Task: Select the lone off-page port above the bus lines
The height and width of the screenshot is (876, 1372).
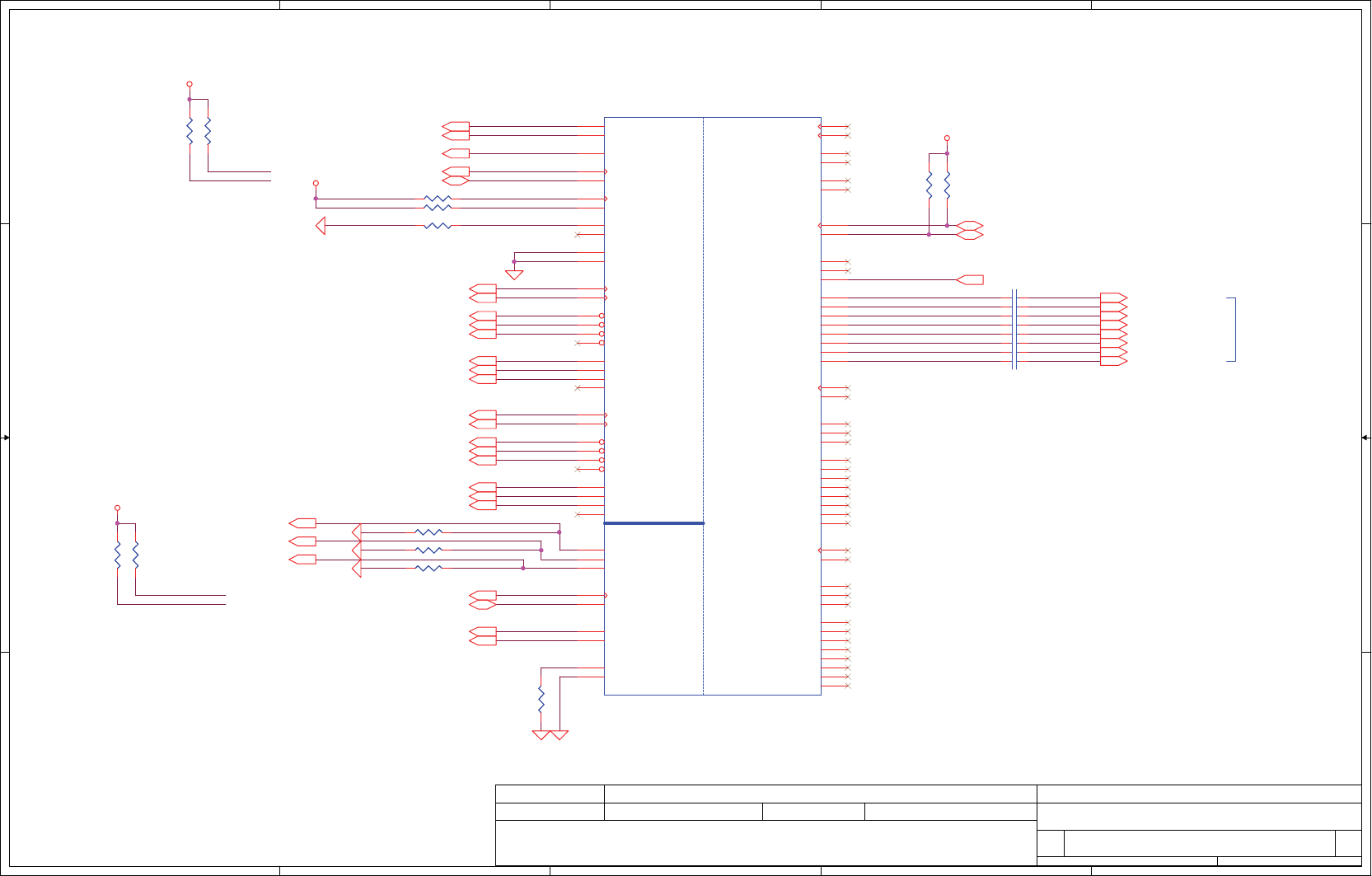Action: pos(970,280)
